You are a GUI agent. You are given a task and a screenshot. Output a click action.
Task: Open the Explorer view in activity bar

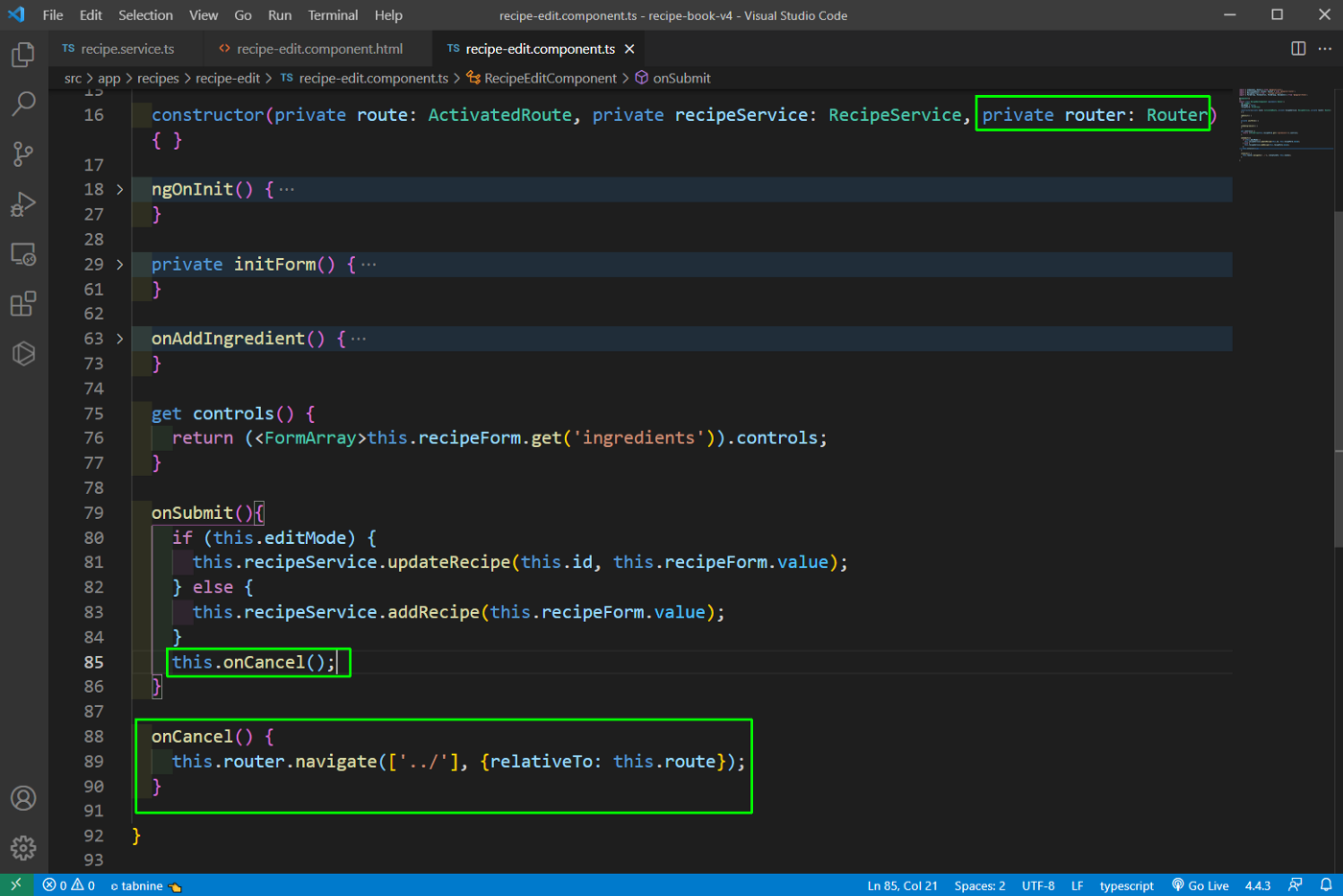point(23,55)
